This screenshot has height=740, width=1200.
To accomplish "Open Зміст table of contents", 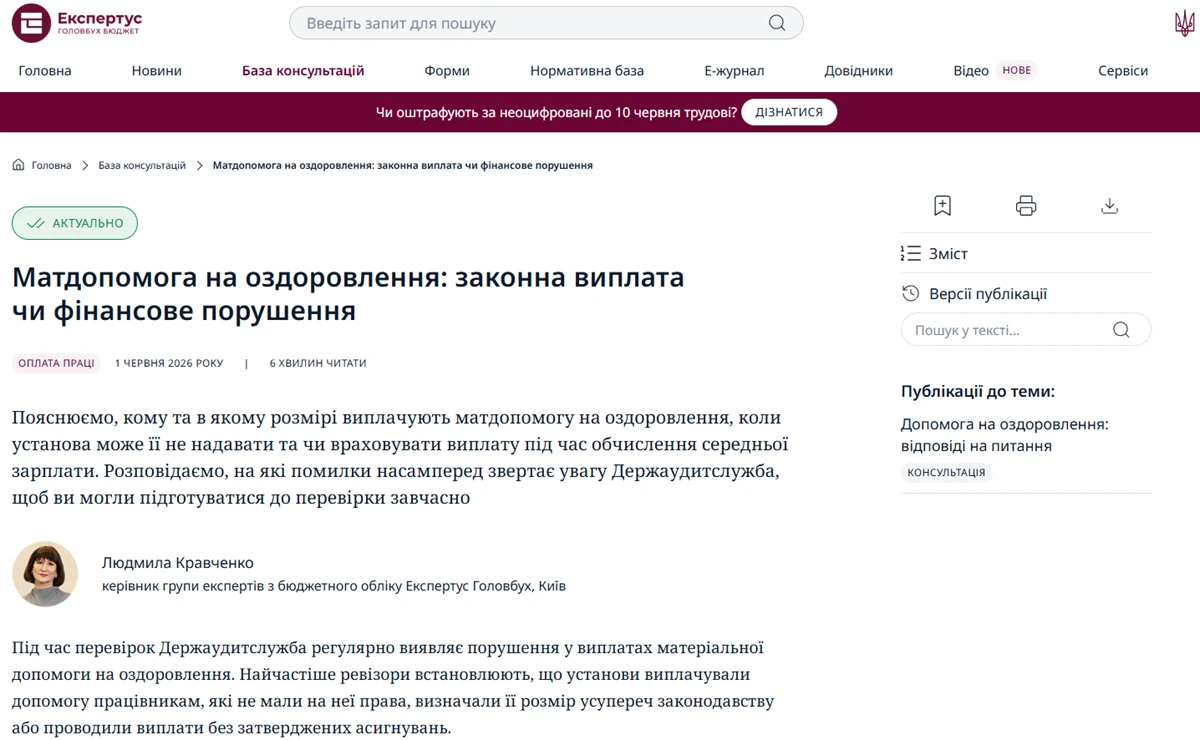I will click(948, 254).
